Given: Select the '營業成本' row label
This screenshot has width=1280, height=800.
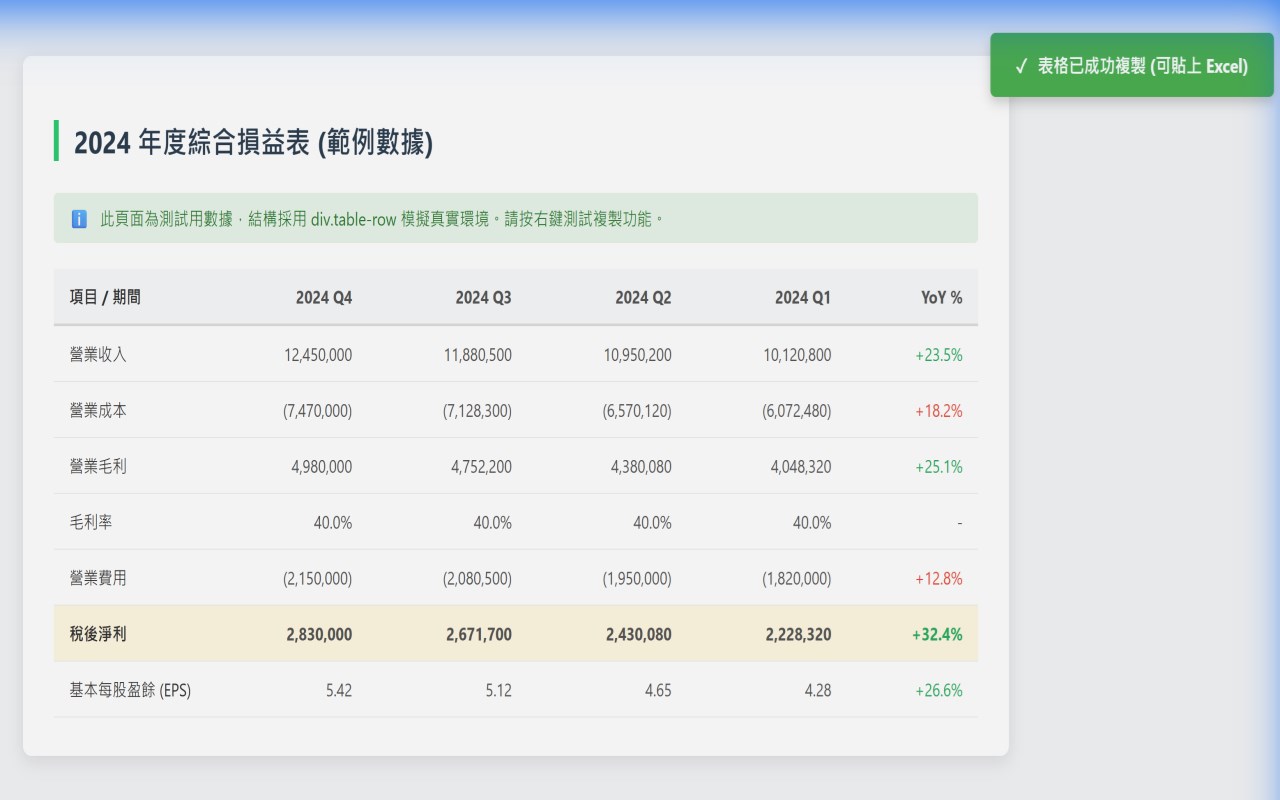Looking at the screenshot, I should (98, 410).
